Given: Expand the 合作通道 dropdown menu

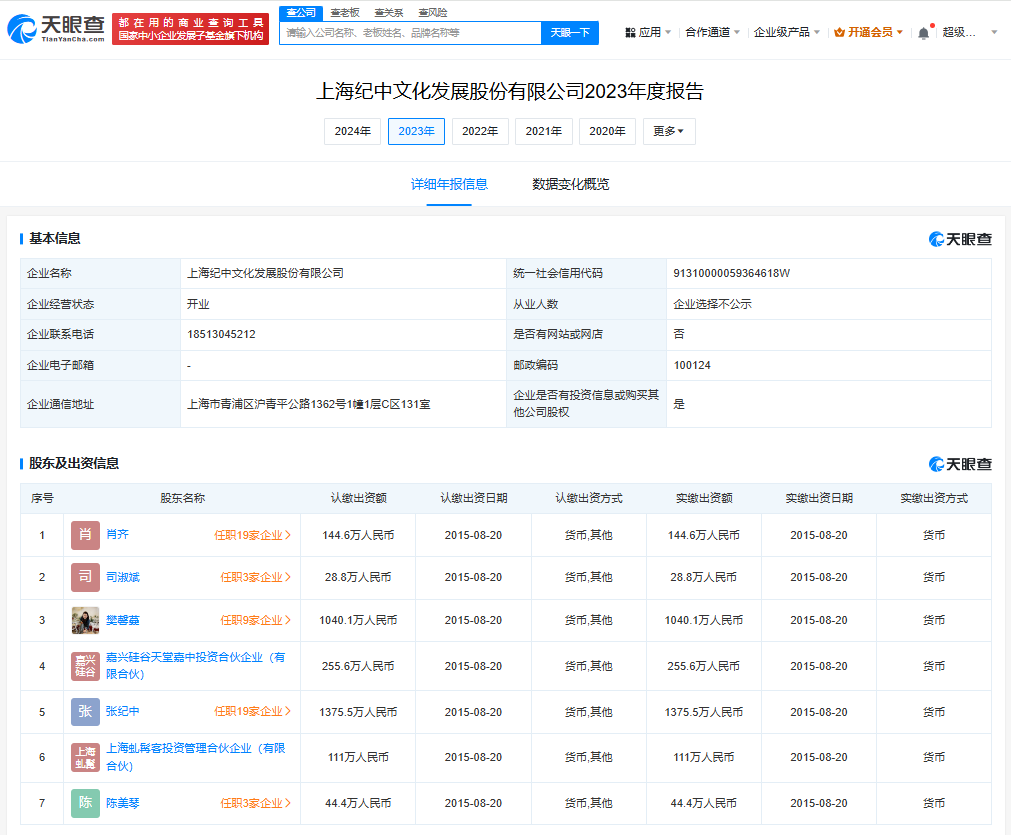Looking at the screenshot, I should pos(712,32).
